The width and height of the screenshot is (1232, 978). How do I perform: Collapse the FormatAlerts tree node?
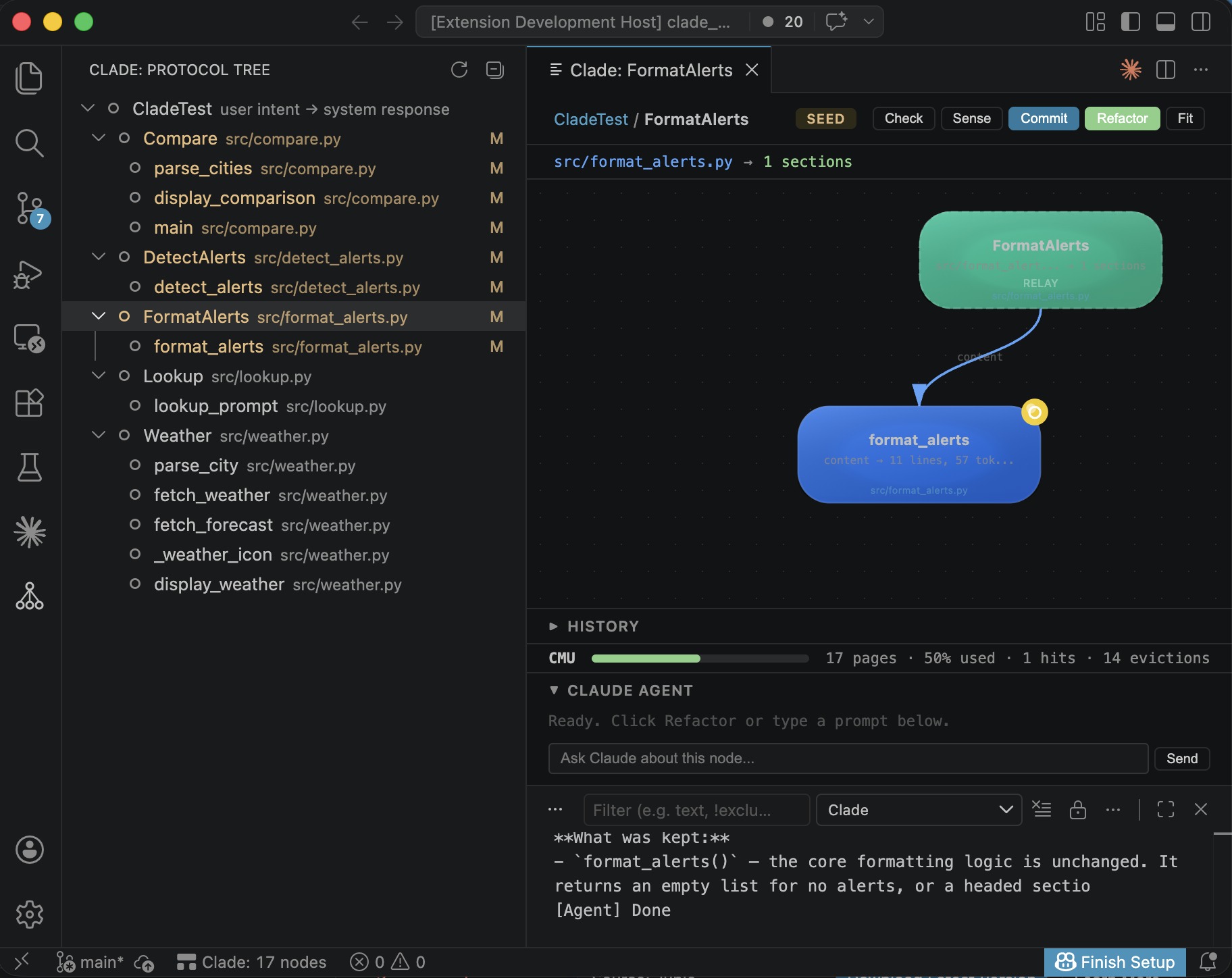pos(99,316)
